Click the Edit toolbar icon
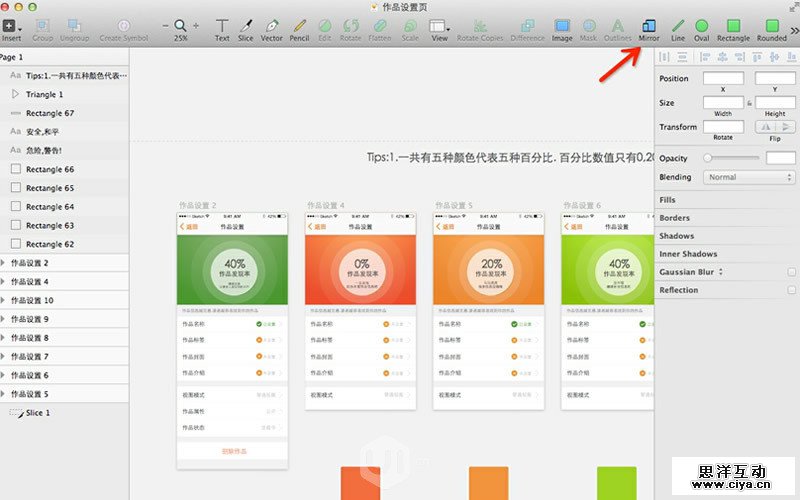Viewport: 800px width, 500px height. pyautogui.click(x=324, y=26)
